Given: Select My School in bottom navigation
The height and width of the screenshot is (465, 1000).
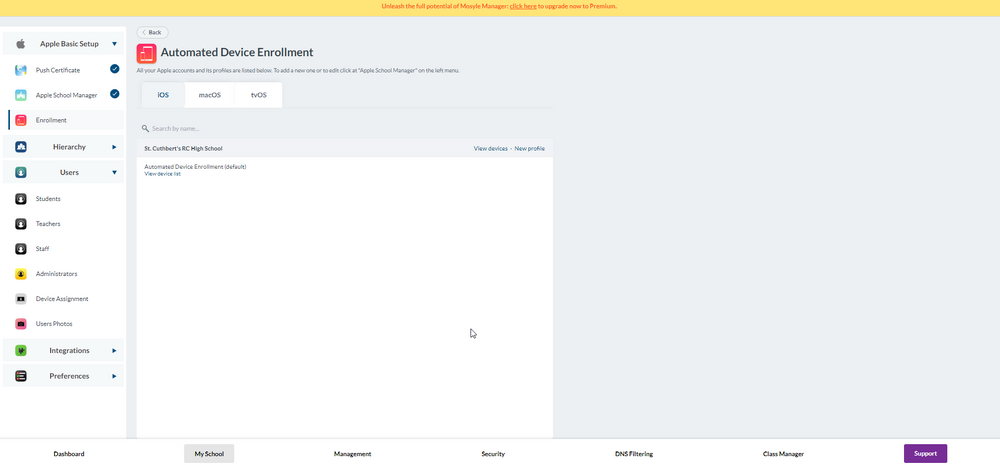Looking at the screenshot, I should (209, 454).
